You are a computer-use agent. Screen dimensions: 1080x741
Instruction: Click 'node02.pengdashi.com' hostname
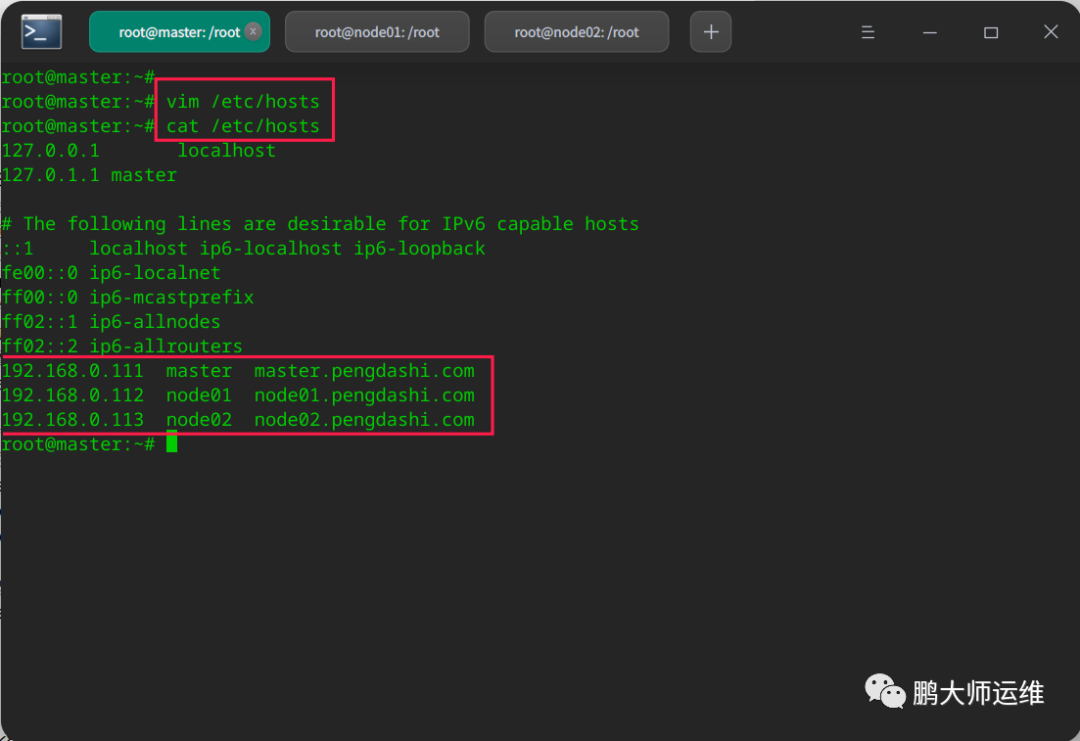(x=364, y=419)
